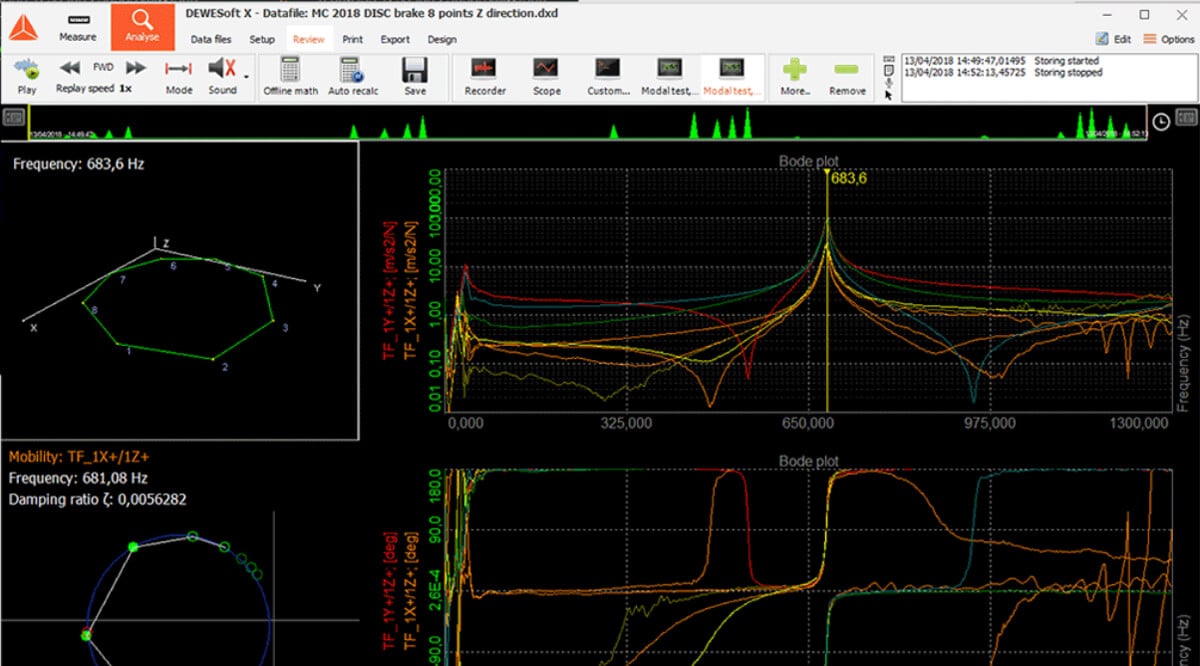This screenshot has height=666, width=1200.
Task: Click the yellow timeline position cursor
Action: click(x=29, y=122)
